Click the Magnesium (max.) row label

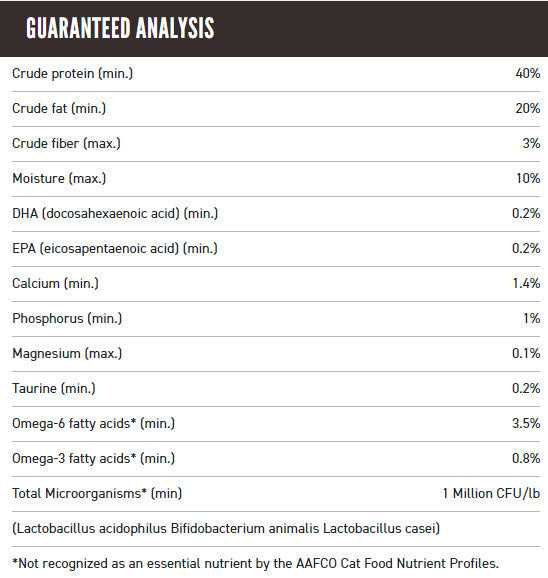point(67,354)
